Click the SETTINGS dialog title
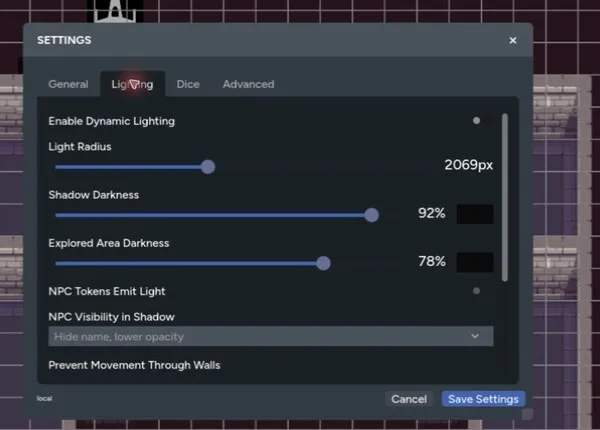Image resolution: width=600 pixels, height=430 pixels. pos(64,40)
